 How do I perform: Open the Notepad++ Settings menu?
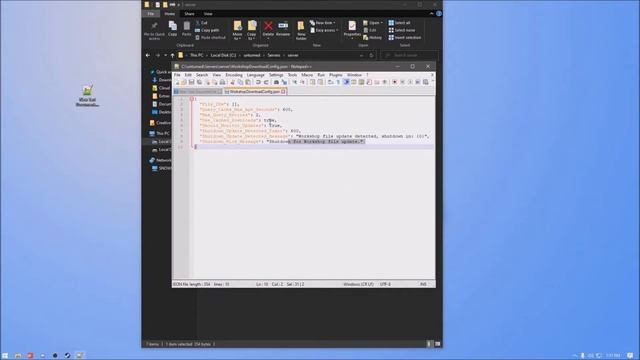[276, 75]
